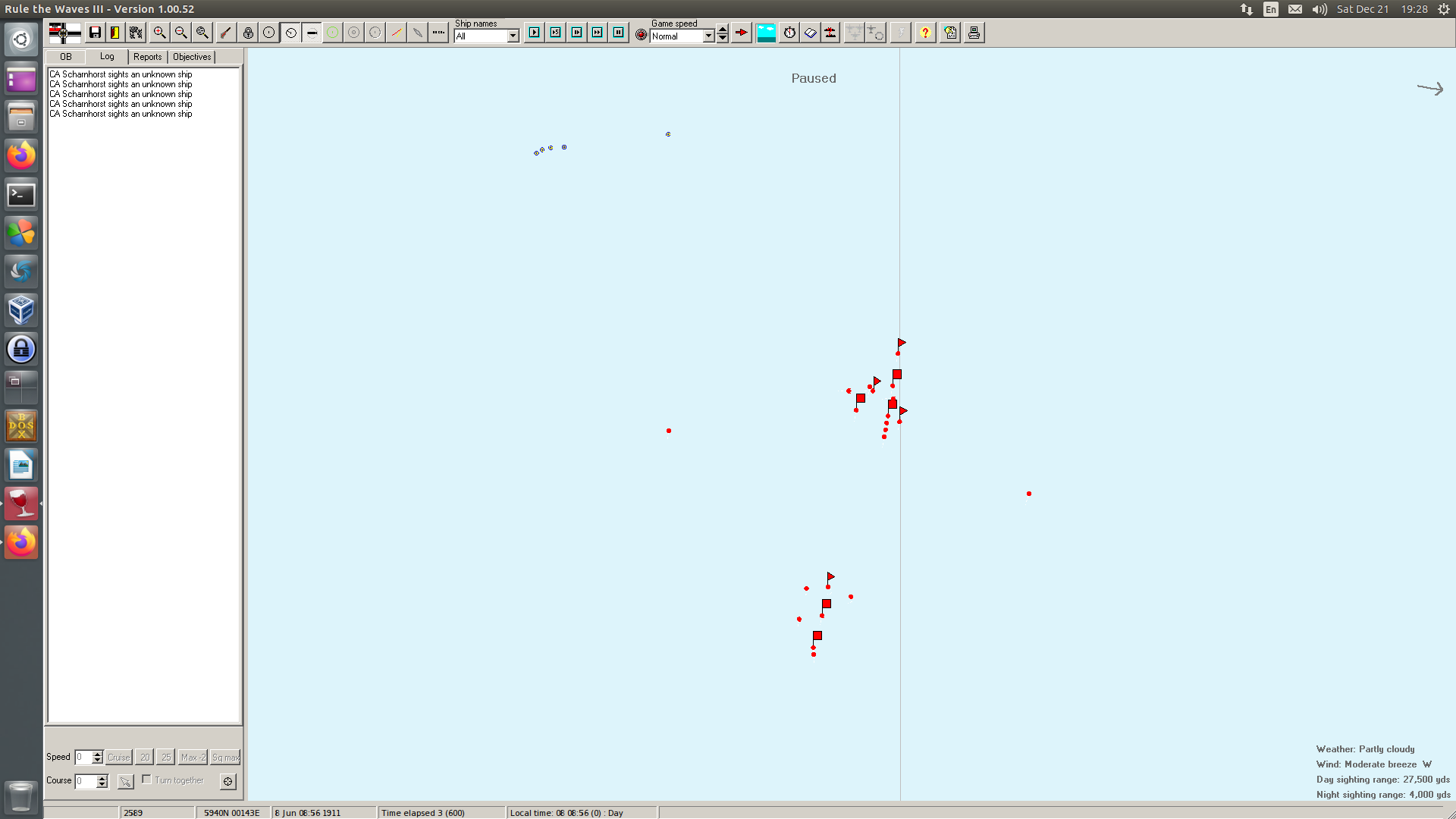The image size is (1456, 819).
Task: Click the fast forward button
Action: [x=598, y=33]
